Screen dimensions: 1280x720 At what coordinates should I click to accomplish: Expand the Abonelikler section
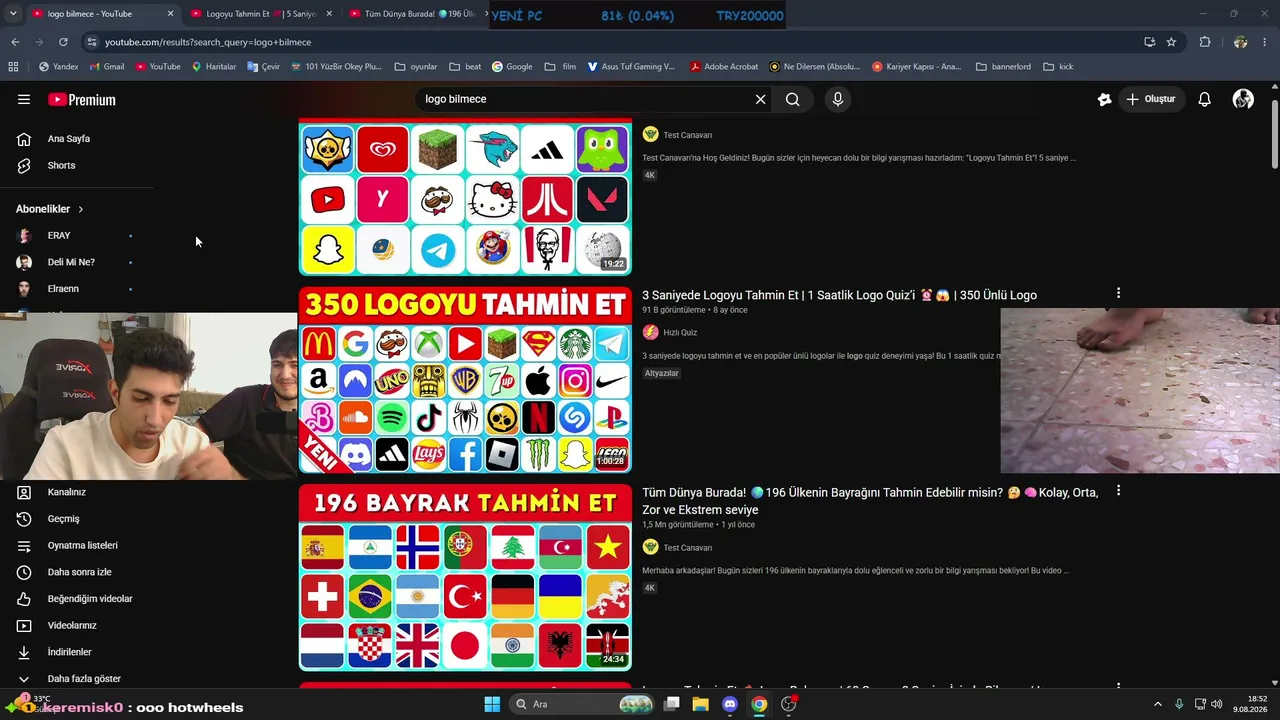[50, 209]
